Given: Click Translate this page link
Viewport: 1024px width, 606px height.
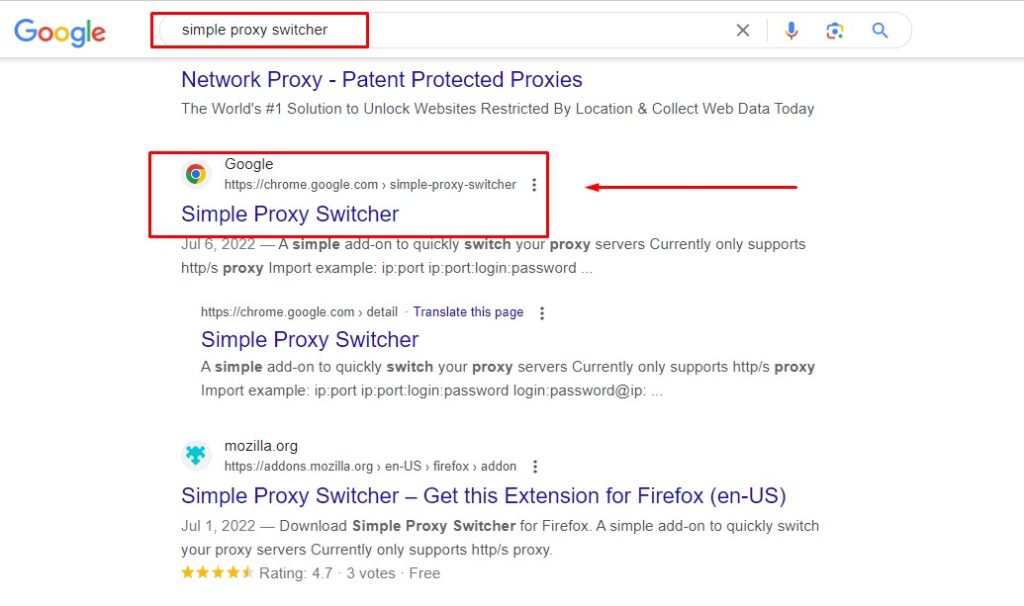Looking at the screenshot, I should 468,312.
